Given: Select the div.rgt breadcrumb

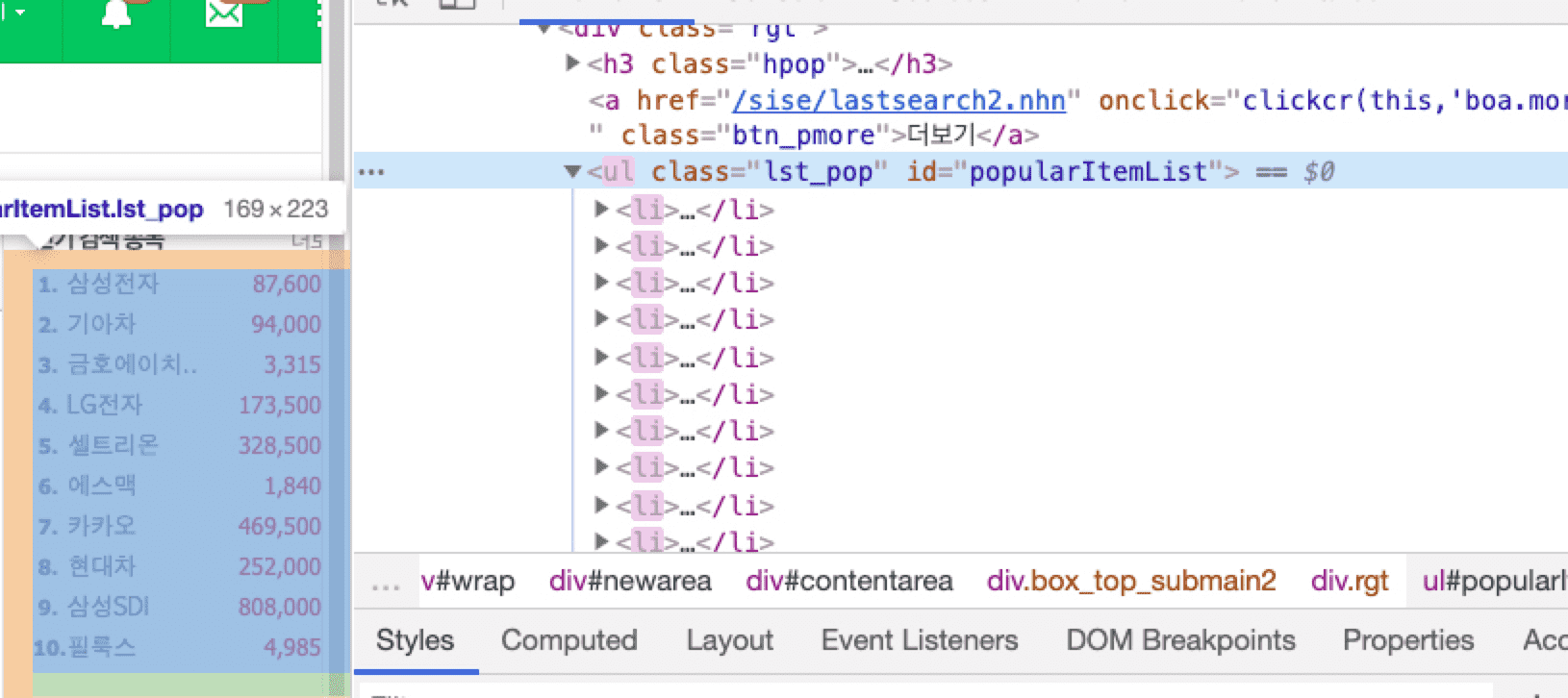Looking at the screenshot, I should coord(1350,581).
